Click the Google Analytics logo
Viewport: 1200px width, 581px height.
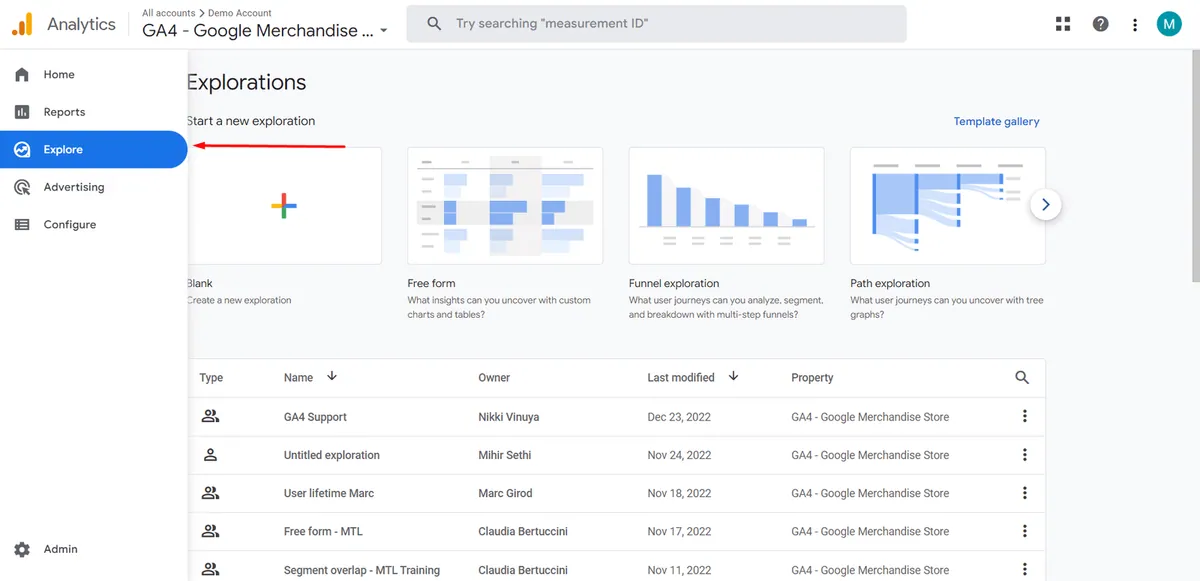22,24
